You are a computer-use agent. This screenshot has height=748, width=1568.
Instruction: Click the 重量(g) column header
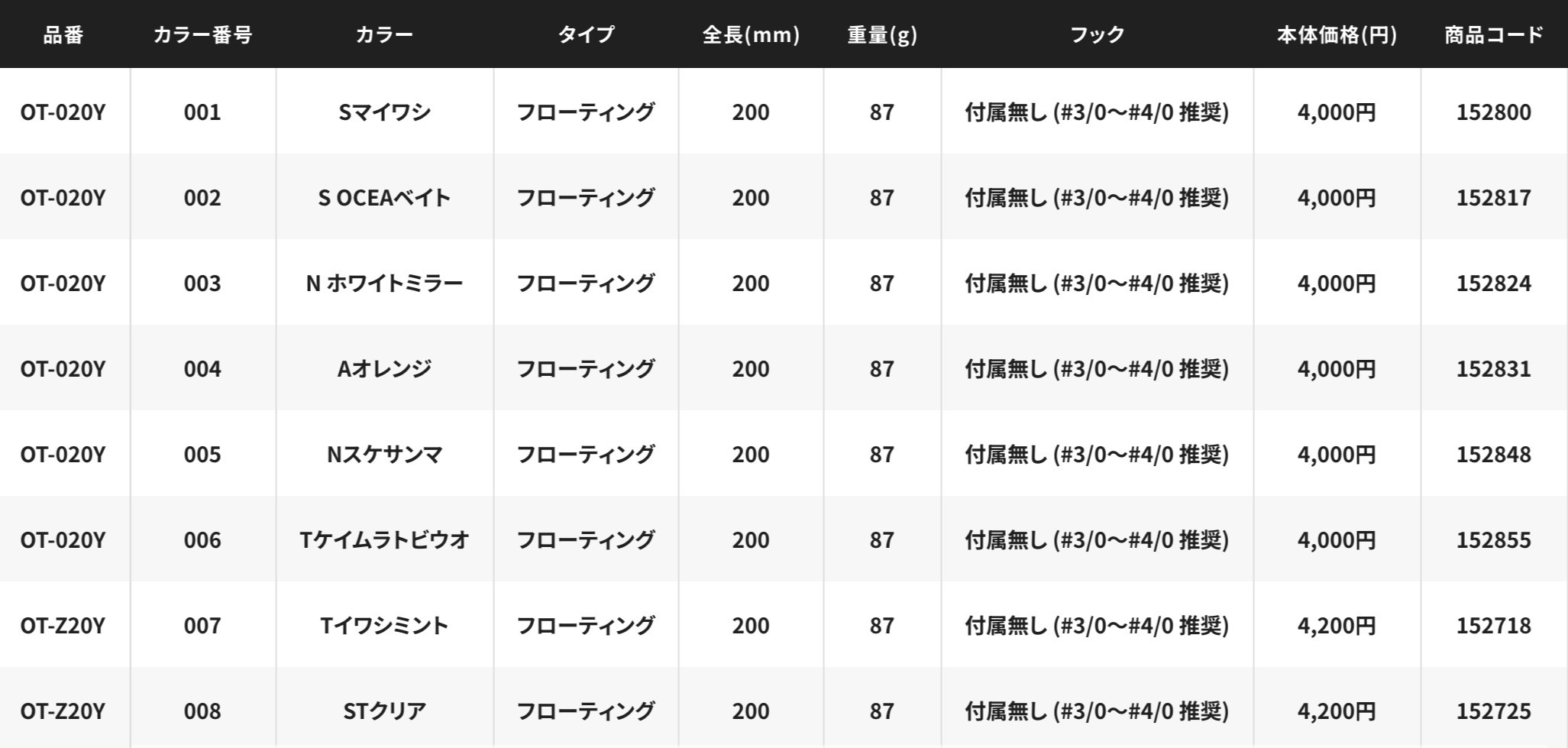[x=882, y=34]
